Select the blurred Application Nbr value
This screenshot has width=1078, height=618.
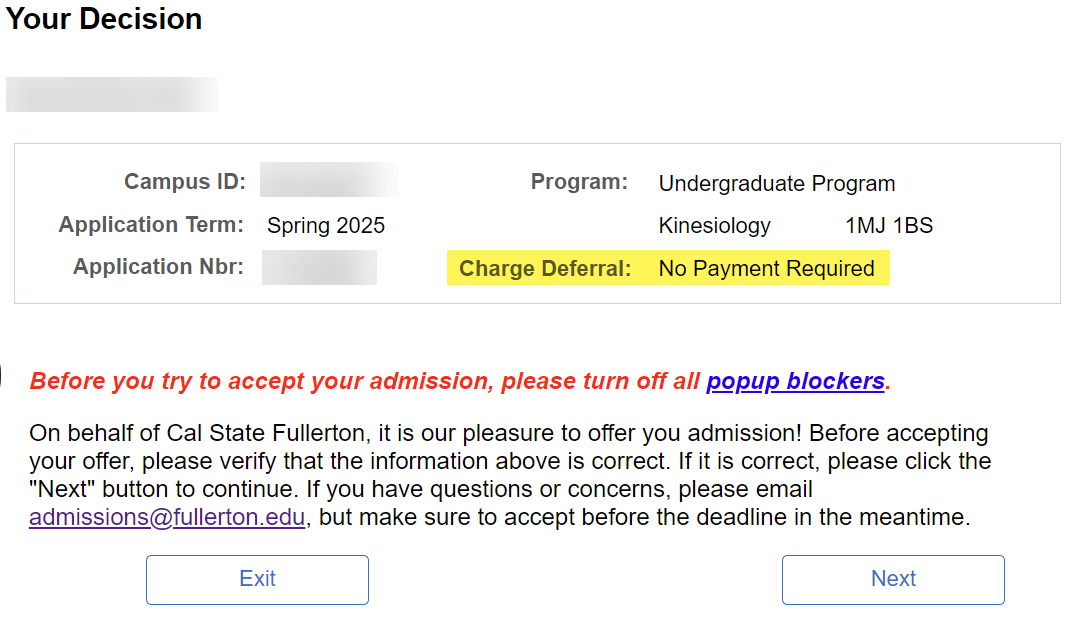coord(319,268)
